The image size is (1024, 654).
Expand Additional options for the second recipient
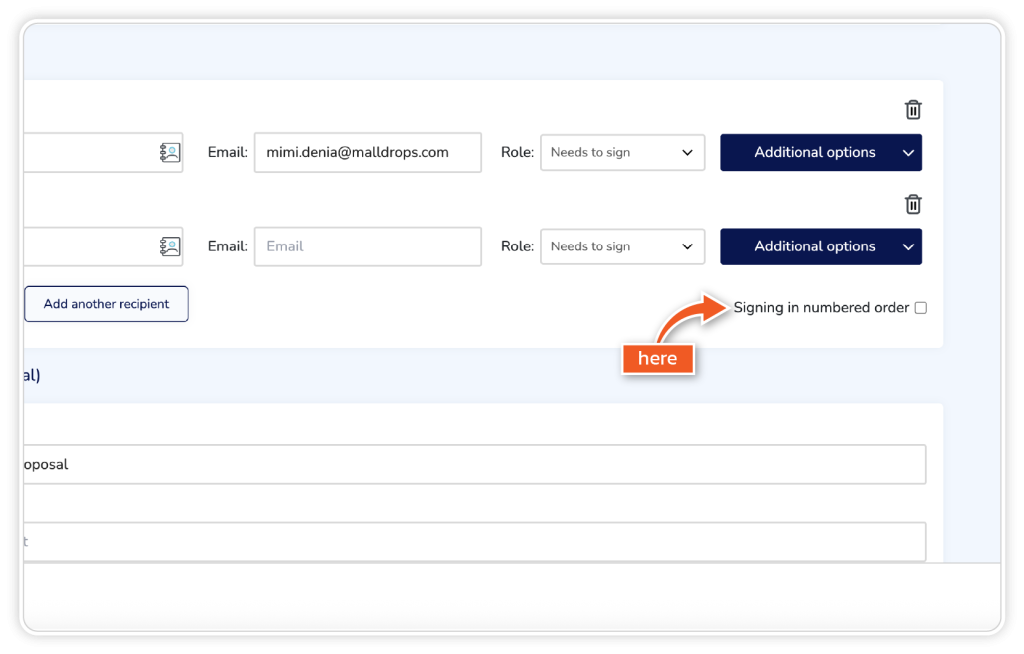coord(820,246)
